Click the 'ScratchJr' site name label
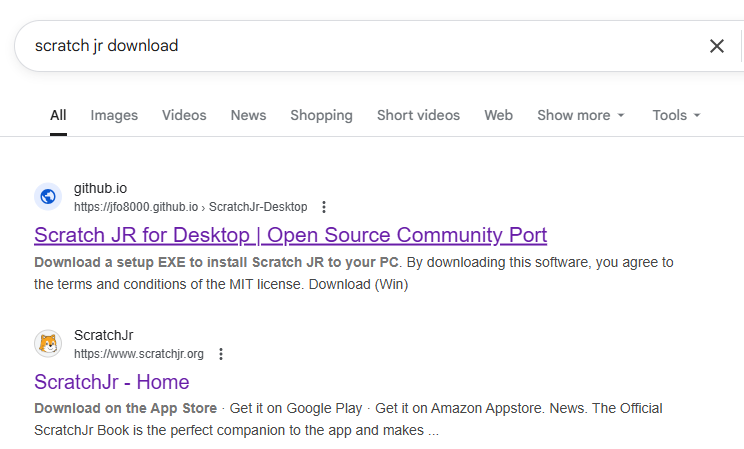744x449 pixels. 103,336
